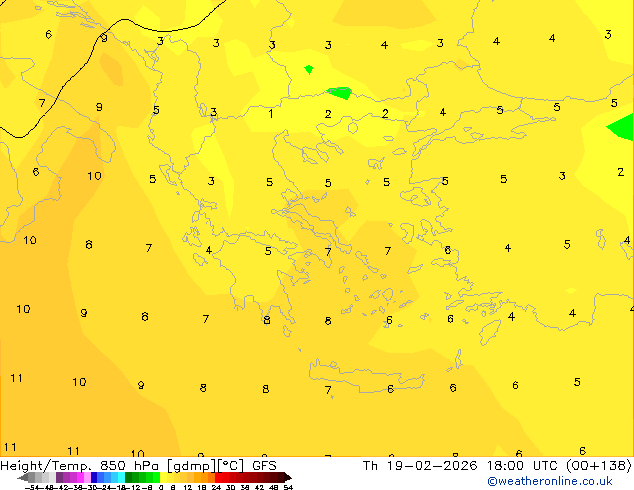Click the '(00+138)' forecast hour label

(x=599, y=466)
